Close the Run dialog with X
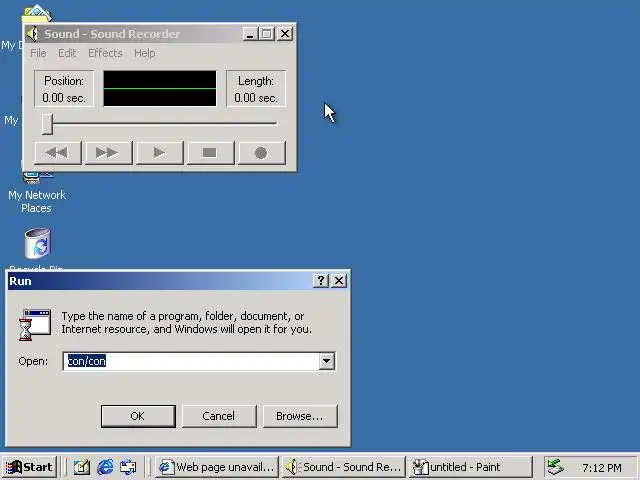The height and width of the screenshot is (480, 640). click(339, 280)
